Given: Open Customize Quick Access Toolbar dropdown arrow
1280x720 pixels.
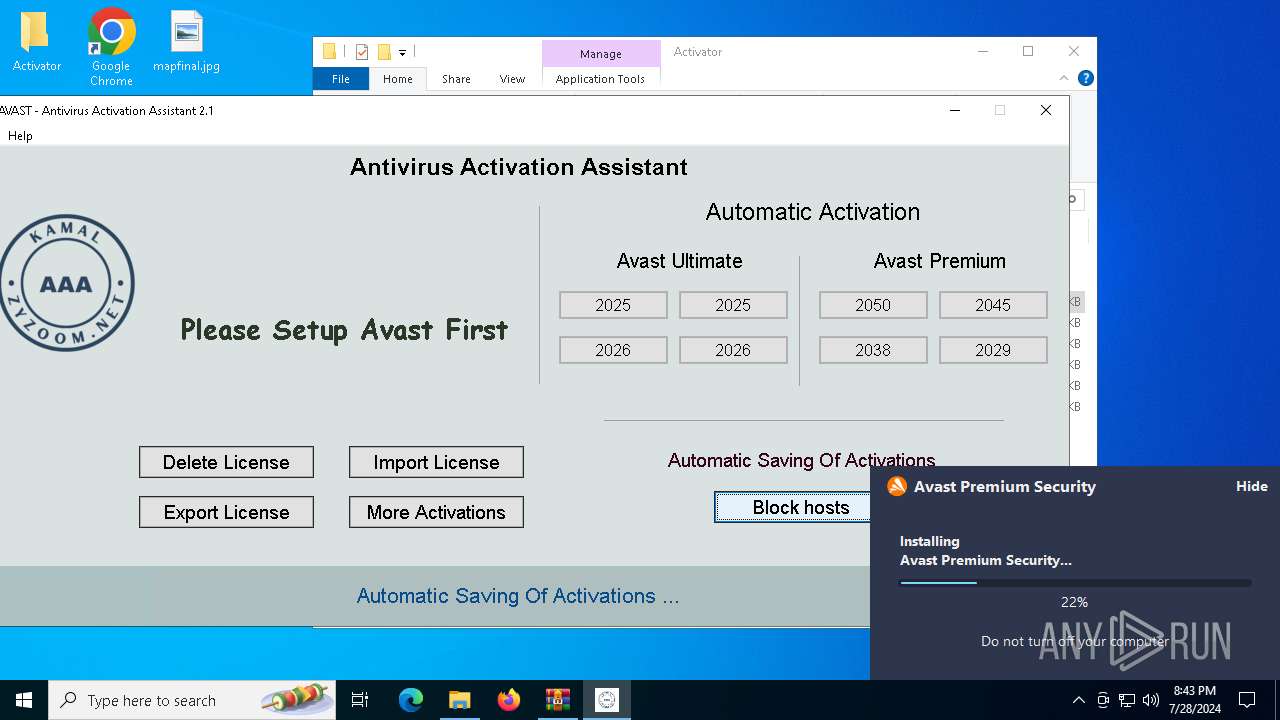Looking at the screenshot, I should [402, 53].
